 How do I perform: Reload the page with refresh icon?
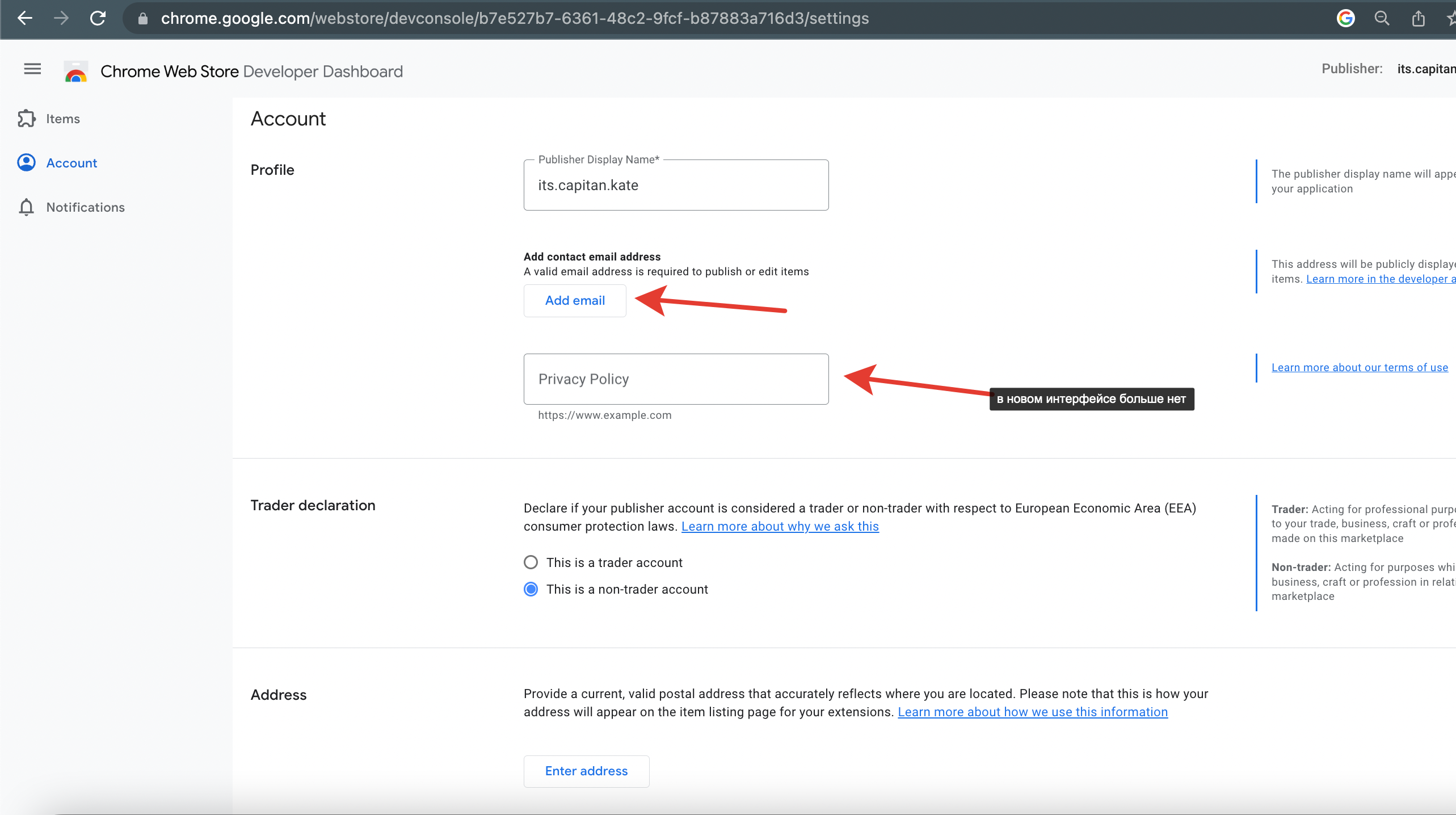(x=98, y=18)
